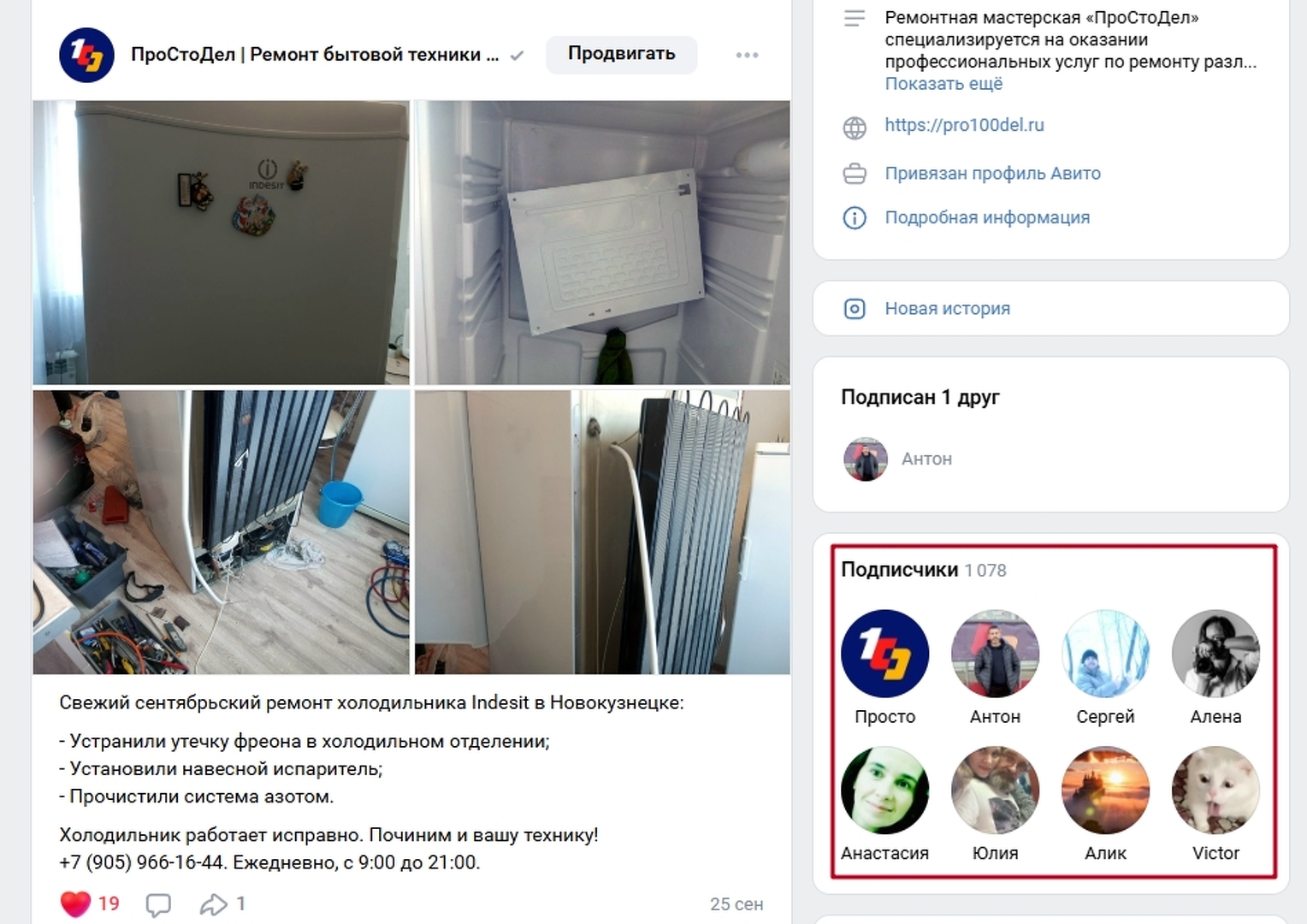The width and height of the screenshot is (1307, 924).
Task: Click the ПроСтоДел community avatar logo
Action: pos(86,55)
